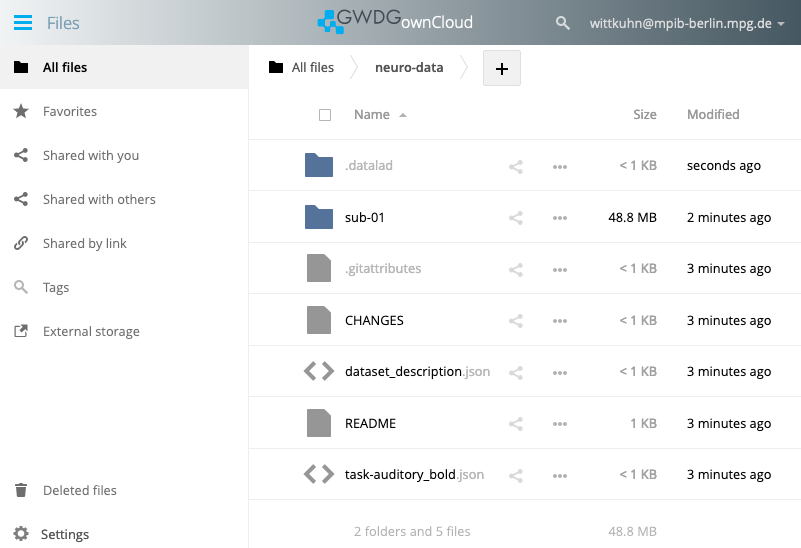Share the sub-01 folder
This screenshot has width=801, height=548.
516,217
